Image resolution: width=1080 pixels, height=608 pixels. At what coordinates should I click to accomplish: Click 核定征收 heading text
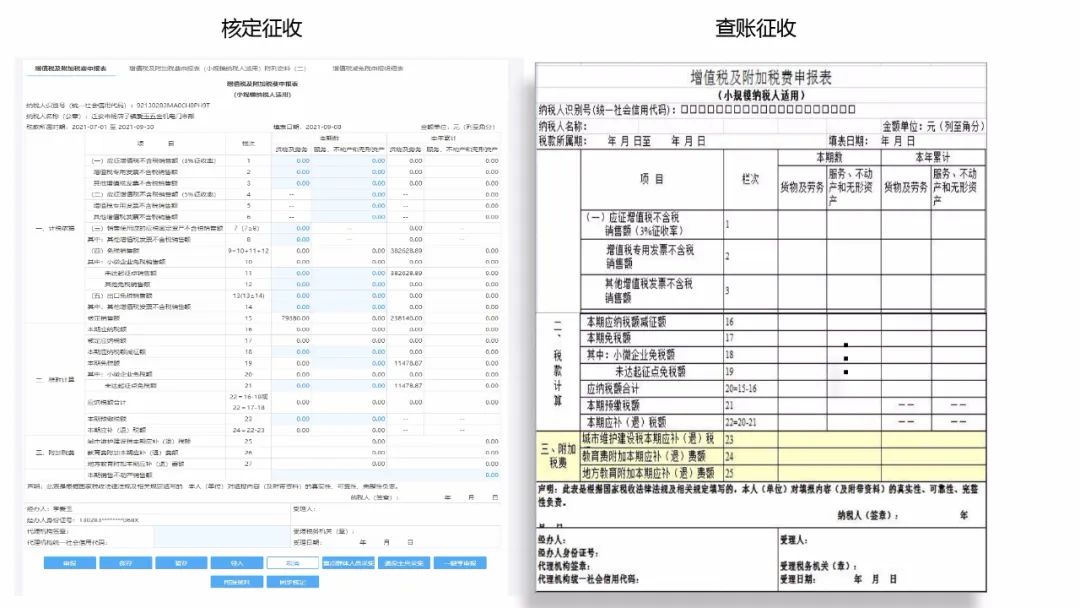coord(262,28)
